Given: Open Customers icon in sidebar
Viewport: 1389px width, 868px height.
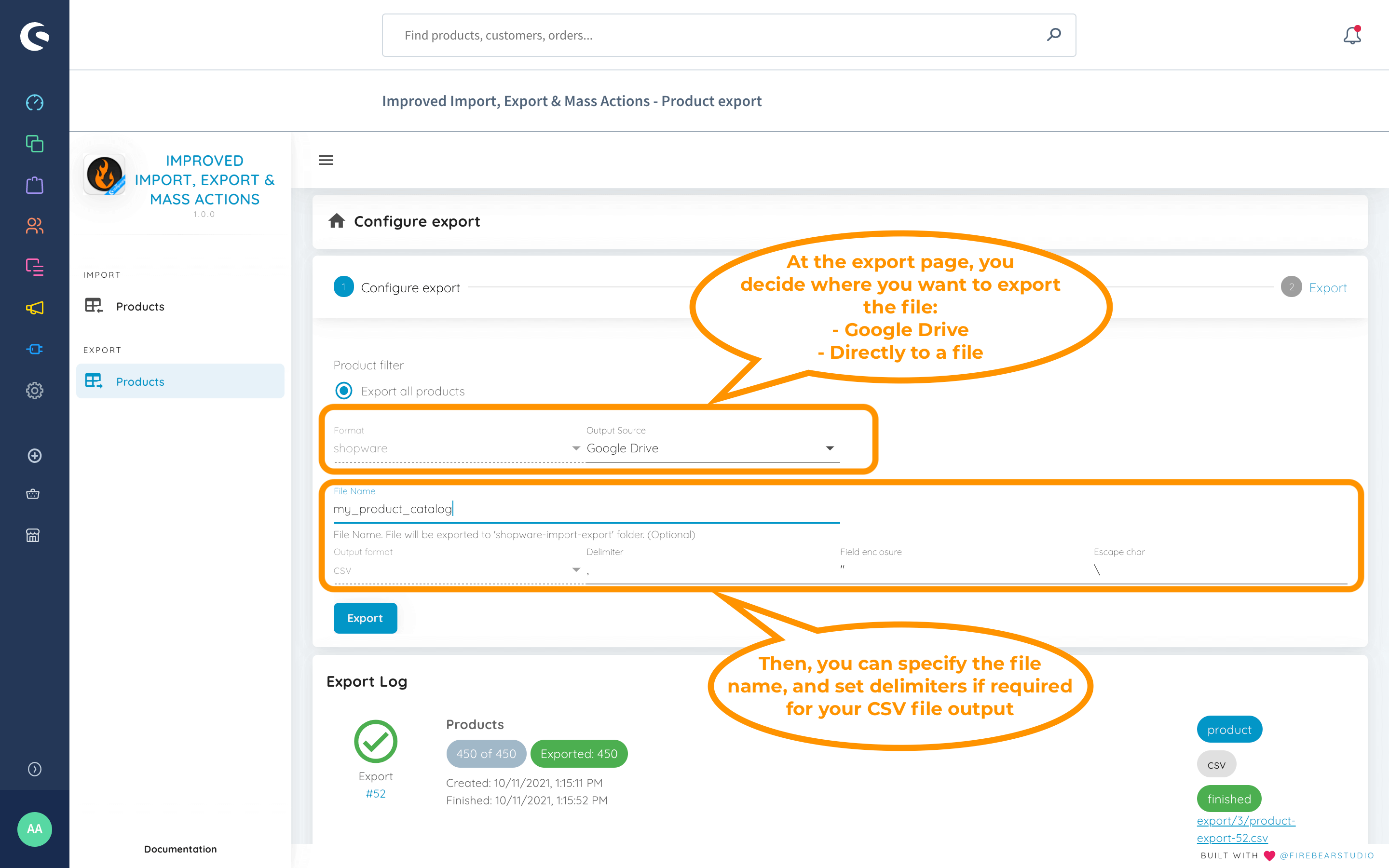Looking at the screenshot, I should click(34, 226).
